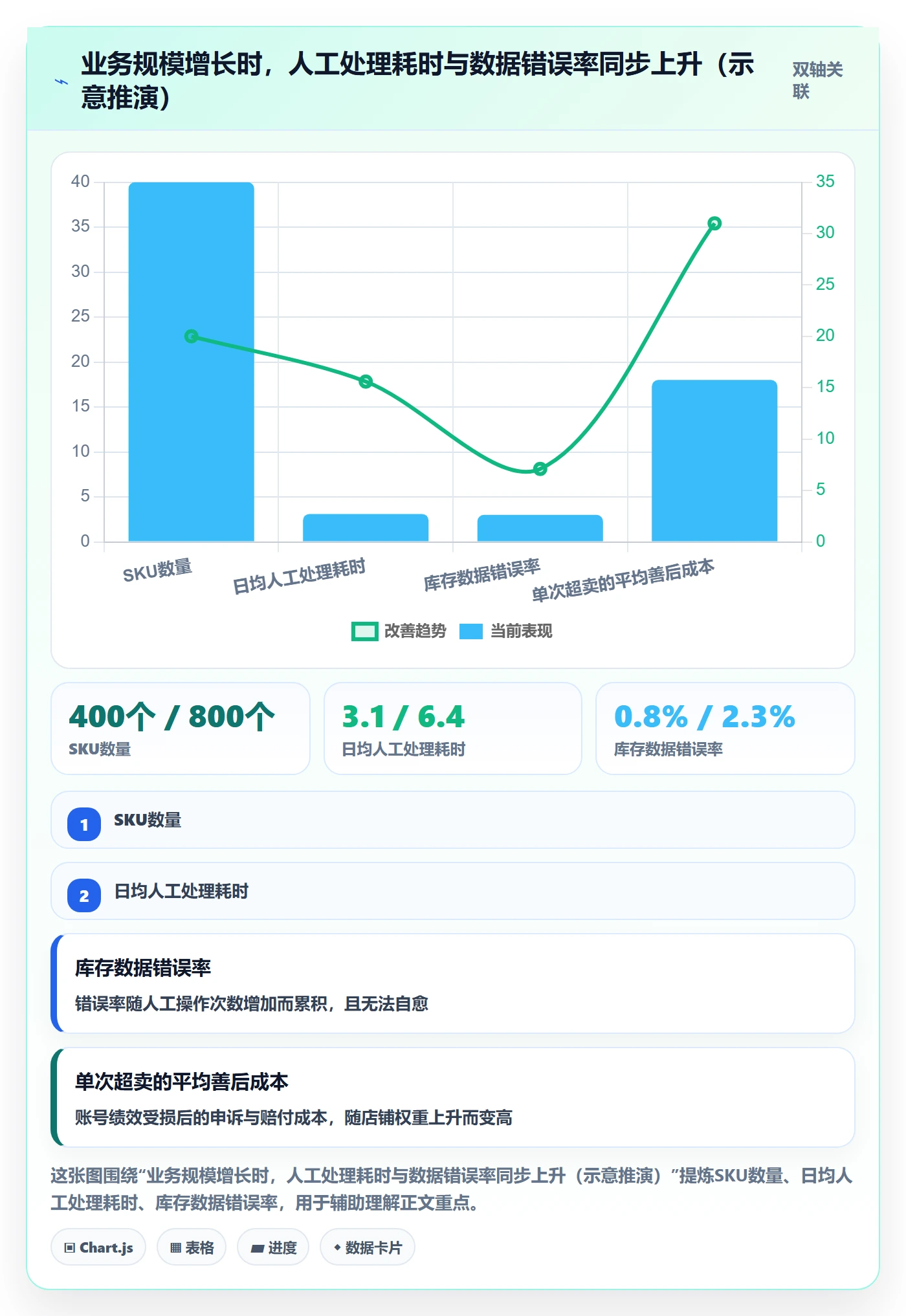Viewport: 906px width, 1316px height.
Task: Click the 数据卡片 tag chip
Action: (x=368, y=1247)
